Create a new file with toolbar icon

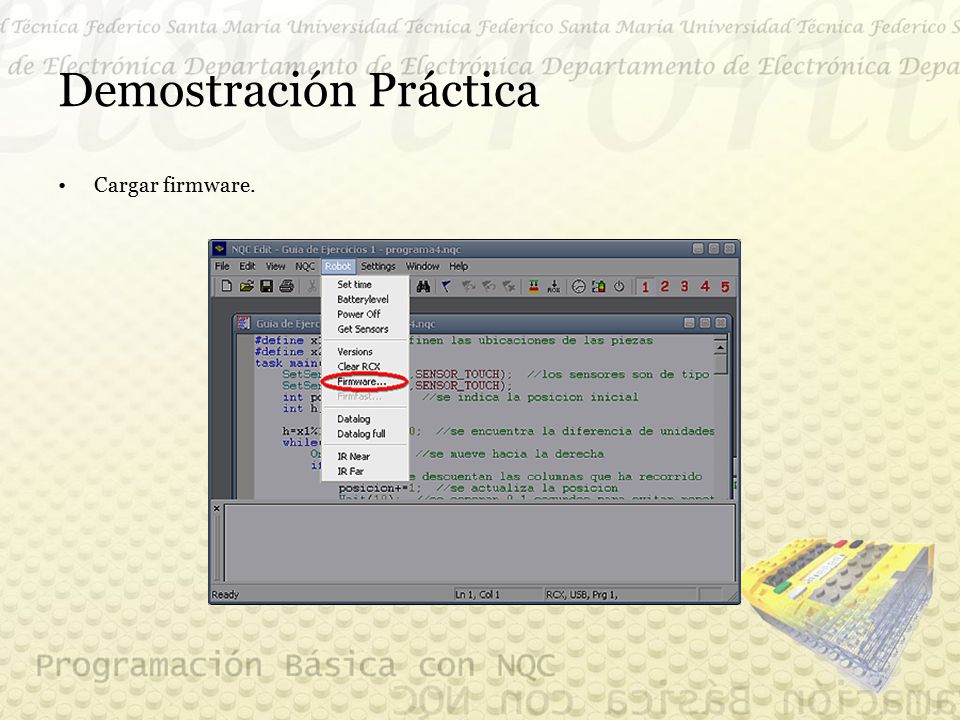click(x=227, y=286)
